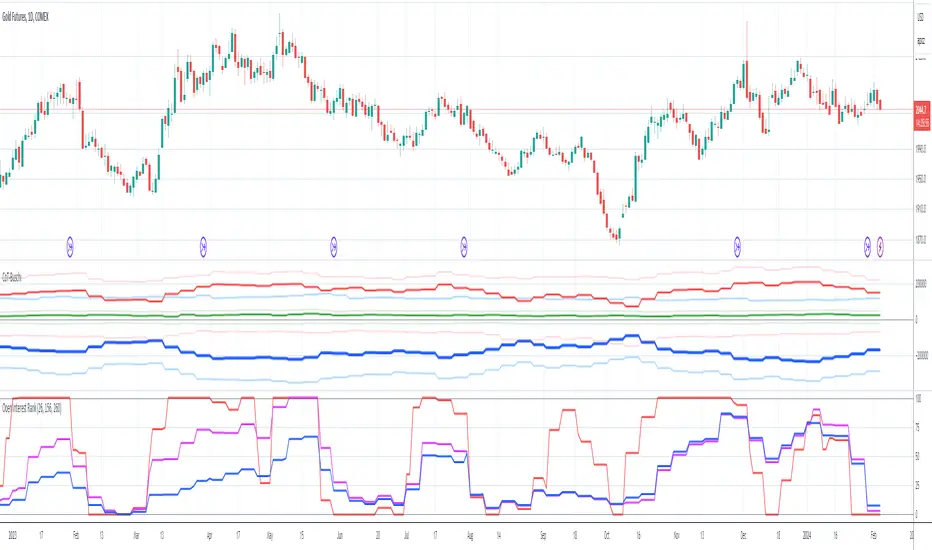Select the CoT-Busch indicator label
Viewport: 932px width, 550px height.
pyautogui.click(x=12, y=277)
